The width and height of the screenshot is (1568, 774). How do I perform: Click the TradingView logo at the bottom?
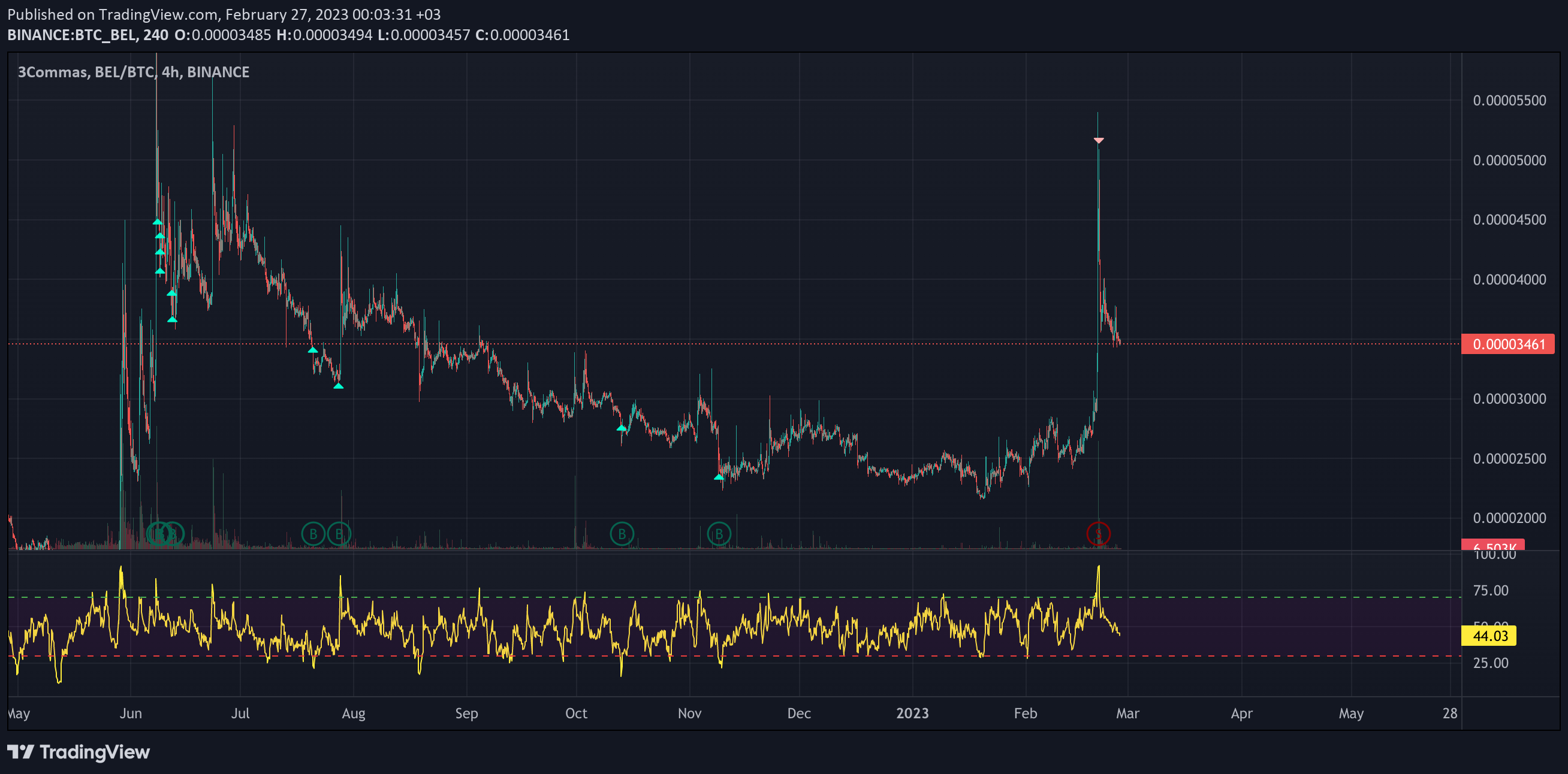pyautogui.click(x=79, y=752)
